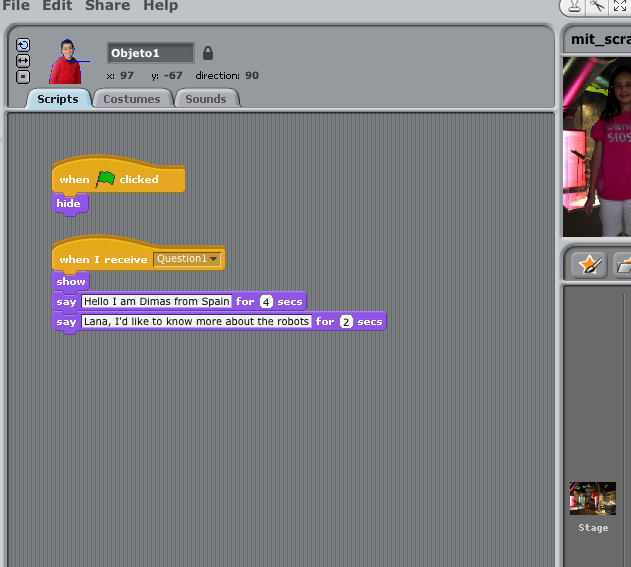Edit 'Hello I am Dimas from Spain' text
Screen dimensions: 631x567
pyautogui.click(x=157, y=301)
